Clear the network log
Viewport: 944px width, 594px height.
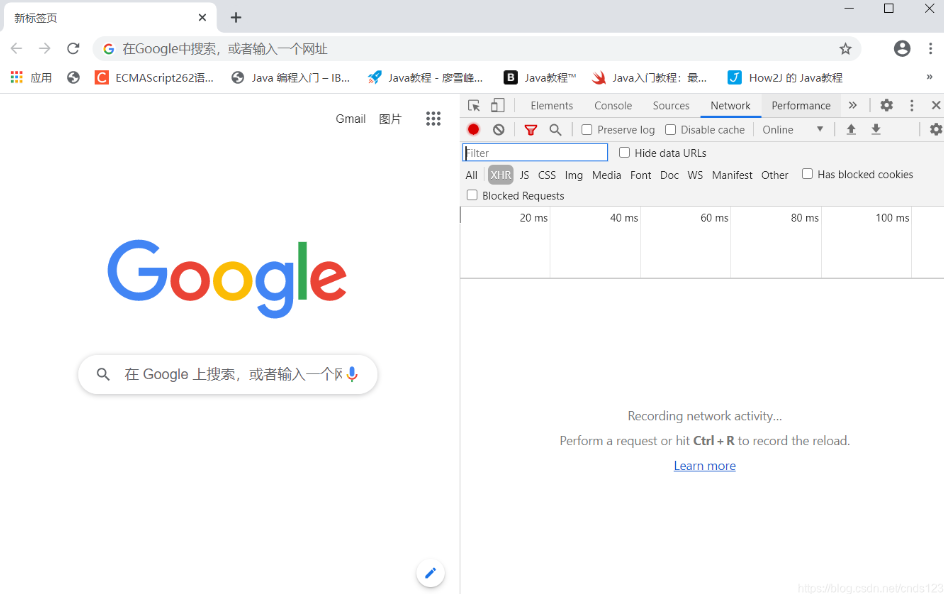[x=498, y=129]
